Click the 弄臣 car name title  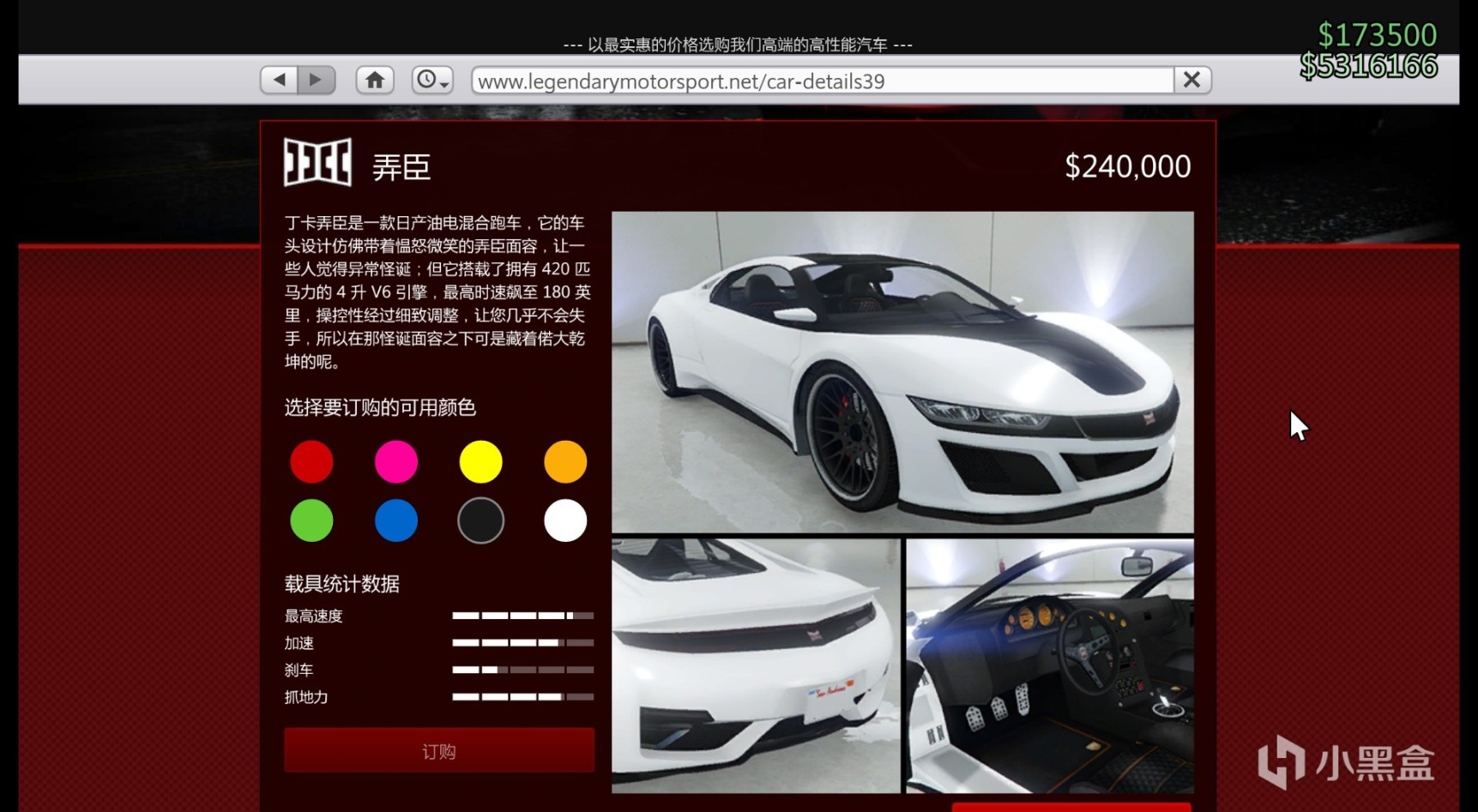click(401, 166)
